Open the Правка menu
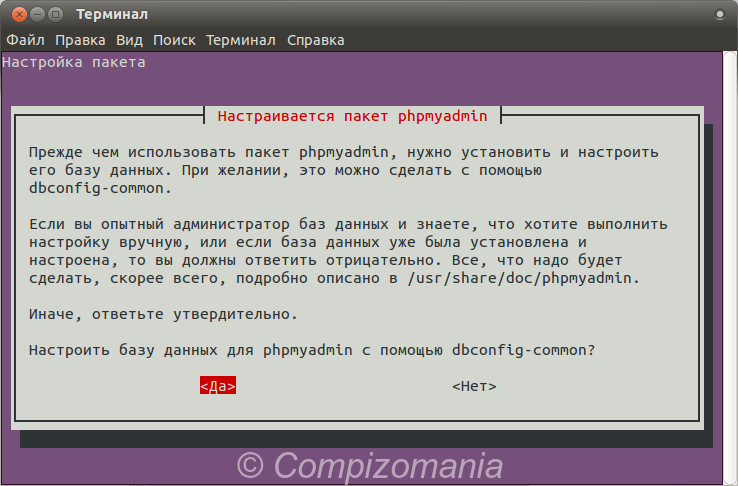This screenshot has height=486, width=738. click(x=80, y=40)
